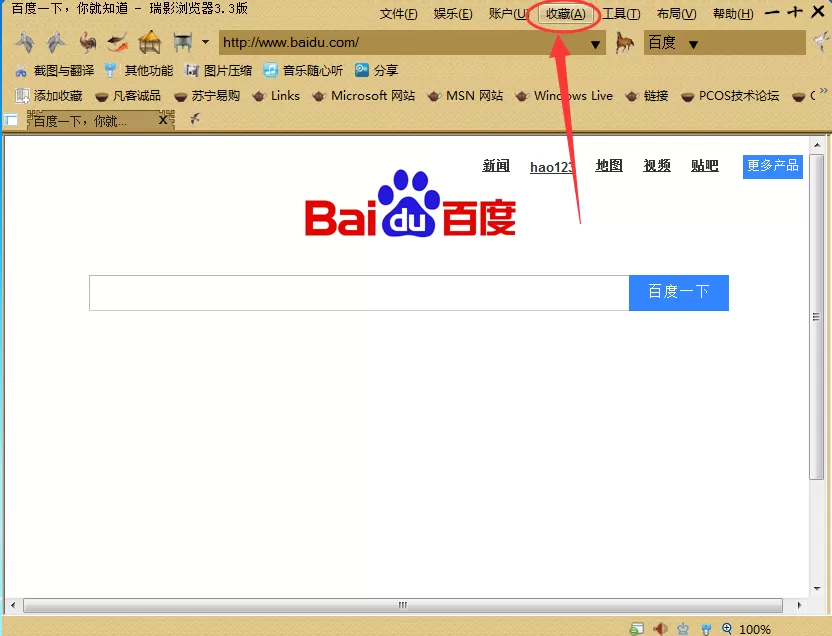Click vertical scrollbar down arrow
The width and height of the screenshot is (832, 636).
[x=817, y=588]
